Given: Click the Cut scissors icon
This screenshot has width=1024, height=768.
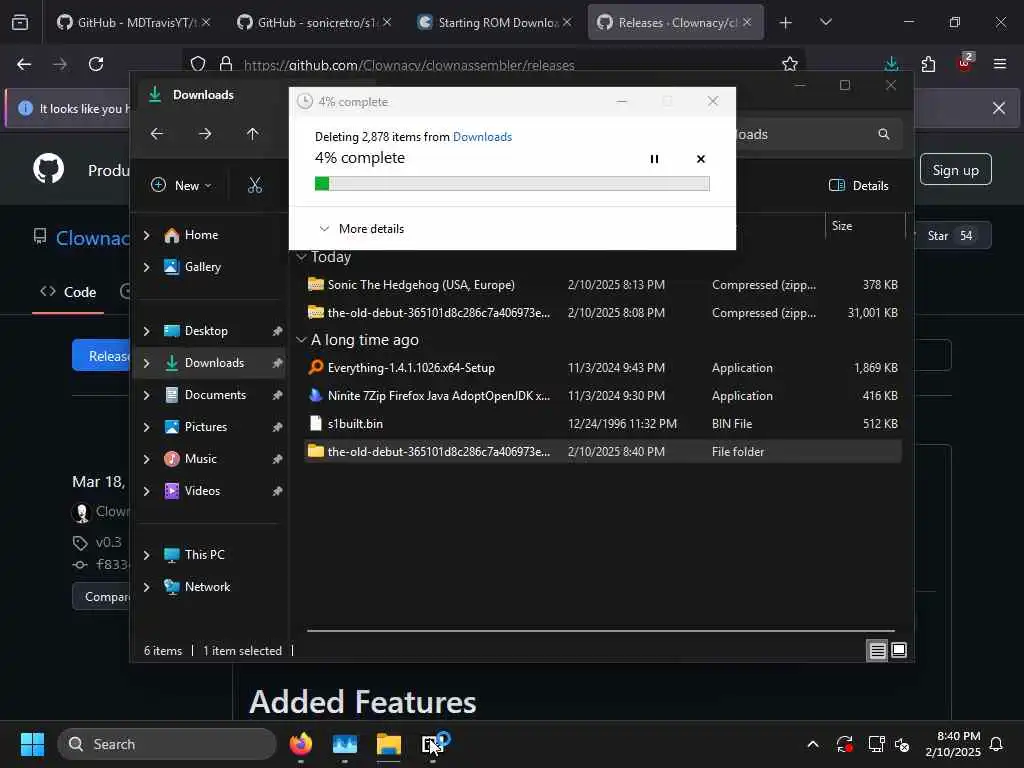Looking at the screenshot, I should click(x=255, y=185).
